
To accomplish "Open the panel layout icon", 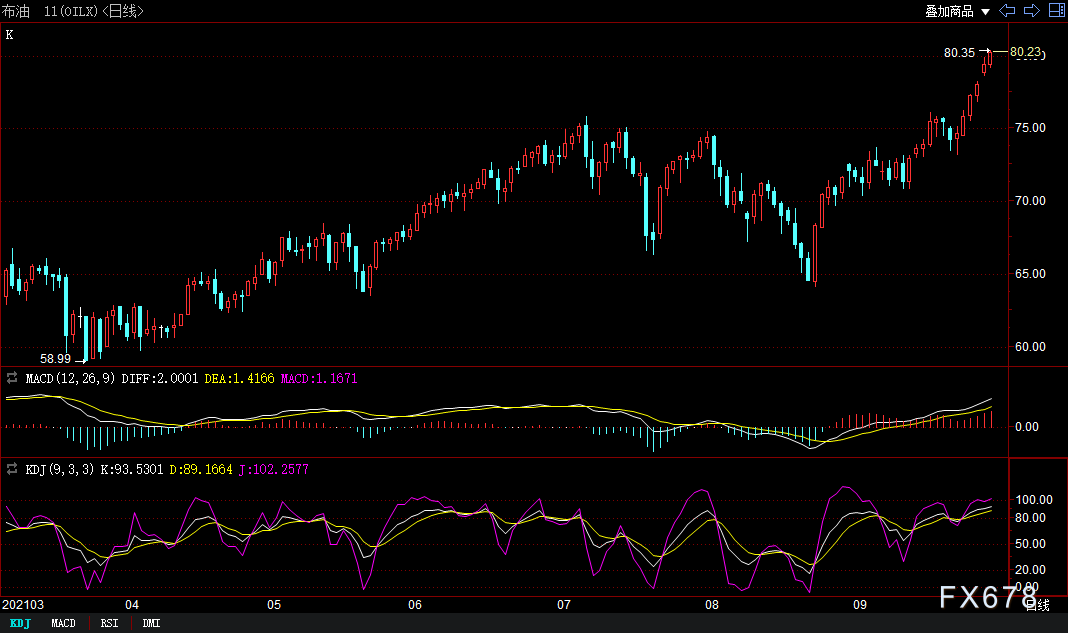I will (x=1056, y=10).
